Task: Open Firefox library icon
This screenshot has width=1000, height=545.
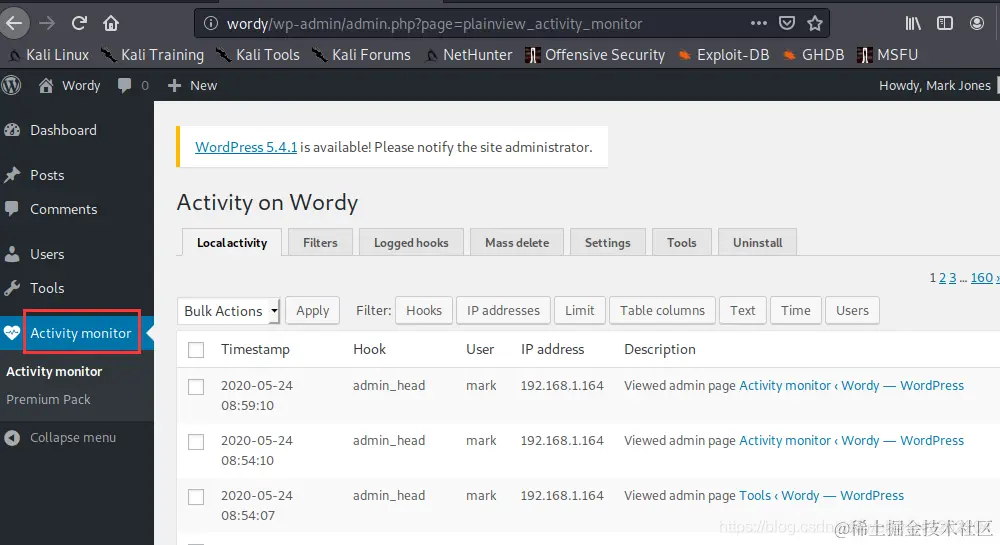Action: click(x=913, y=24)
